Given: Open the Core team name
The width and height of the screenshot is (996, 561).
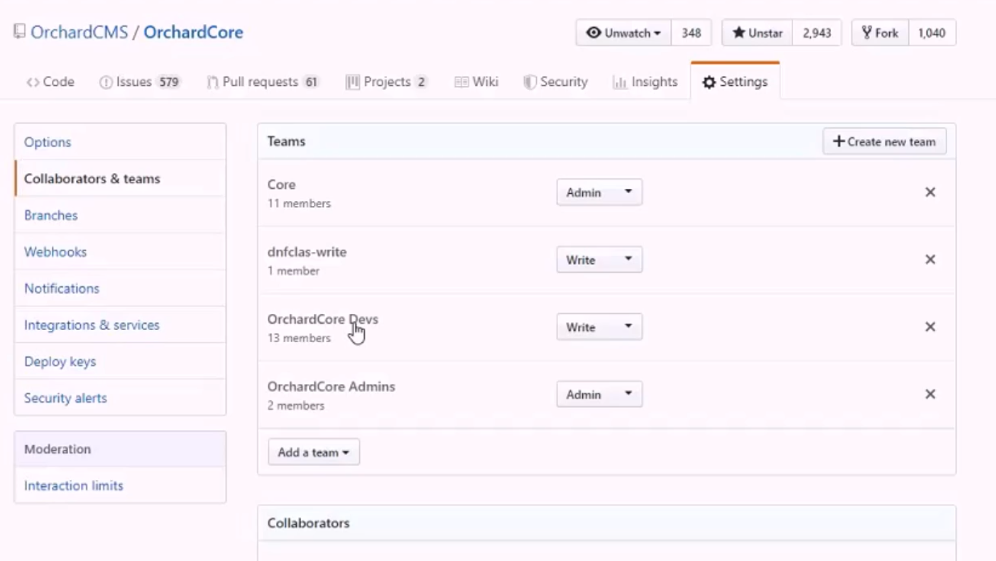Looking at the screenshot, I should click(x=281, y=184).
